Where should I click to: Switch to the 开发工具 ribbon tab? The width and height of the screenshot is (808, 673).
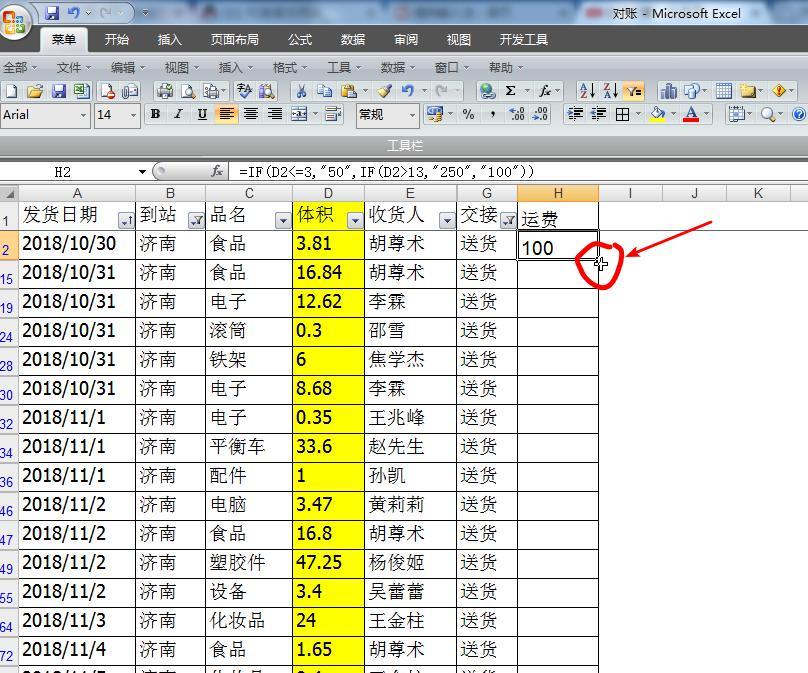coord(524,40)
